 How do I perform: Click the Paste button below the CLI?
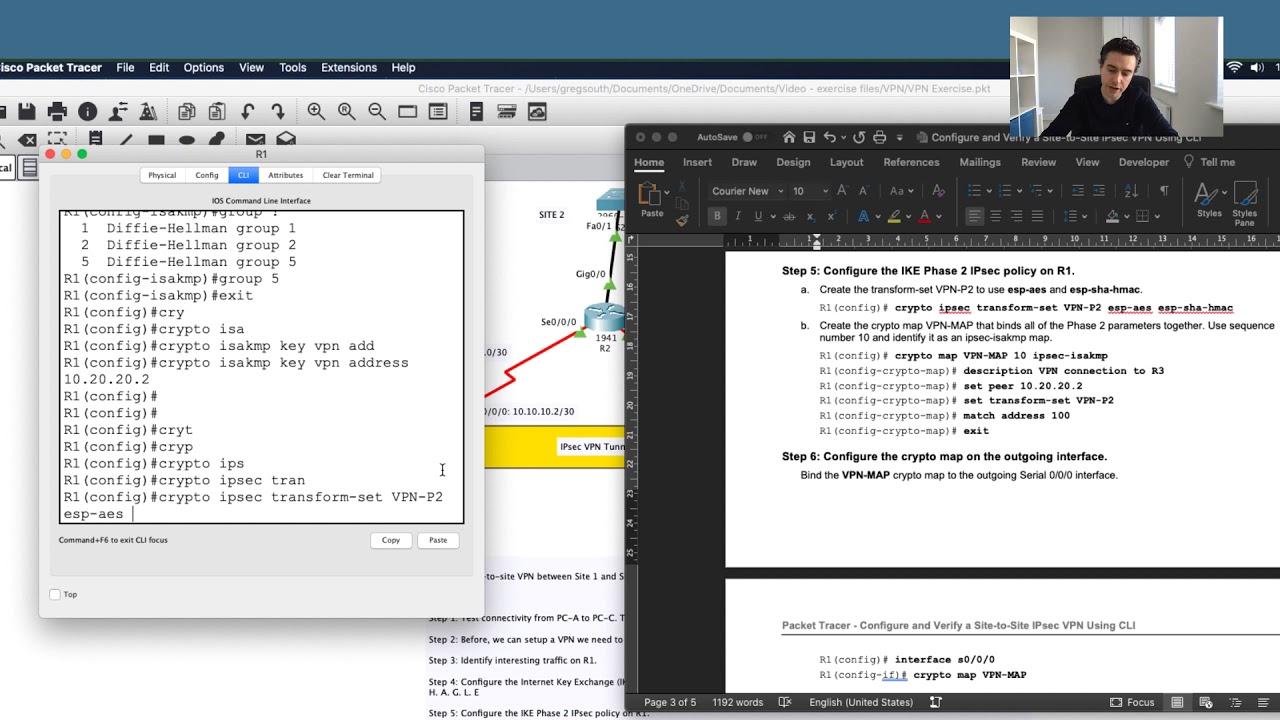pos(438,540)
